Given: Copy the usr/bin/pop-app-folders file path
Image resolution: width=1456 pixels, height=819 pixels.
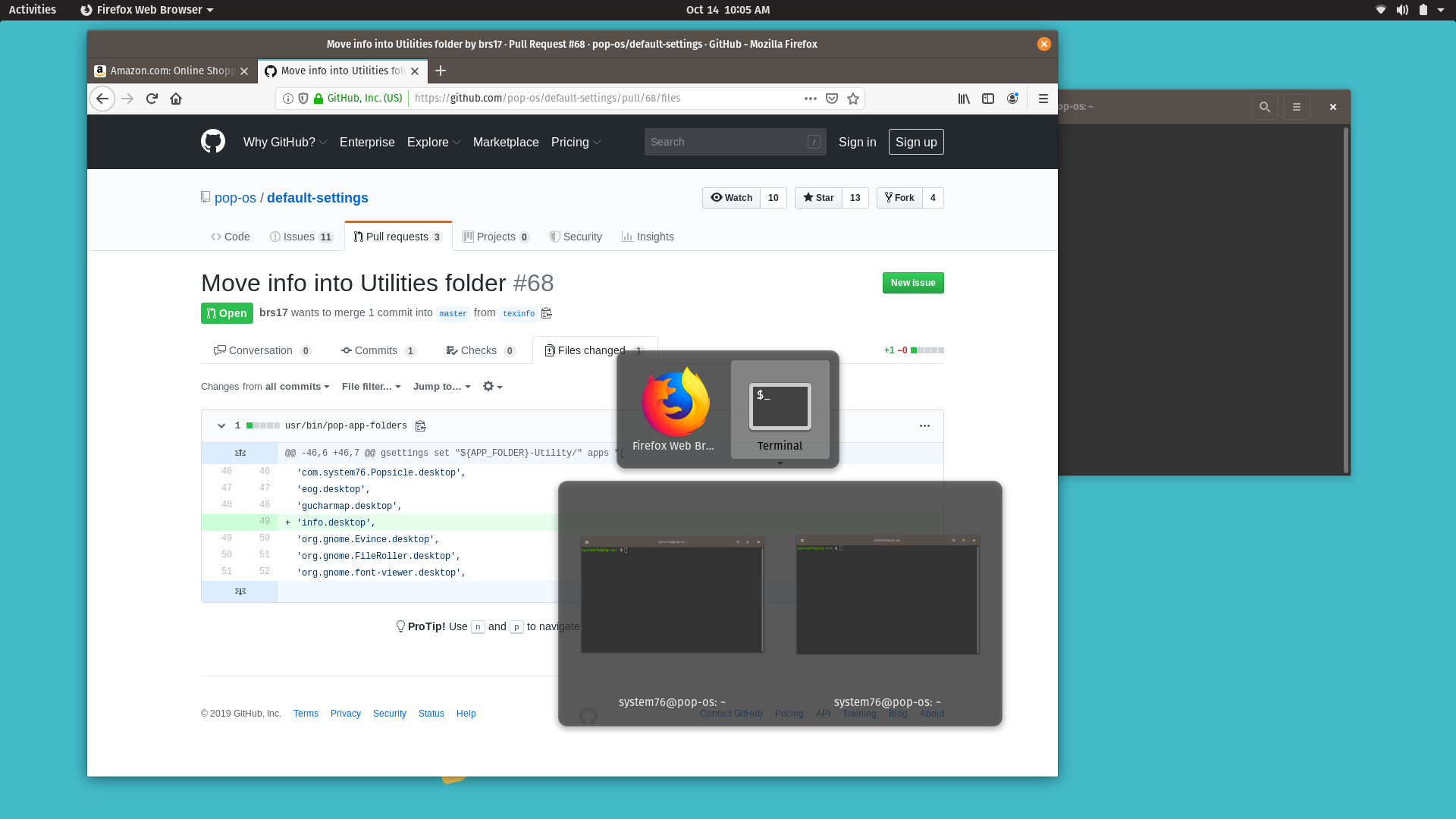Looking at the screenshot, I should pyautogui.click(x=421, y=425).
